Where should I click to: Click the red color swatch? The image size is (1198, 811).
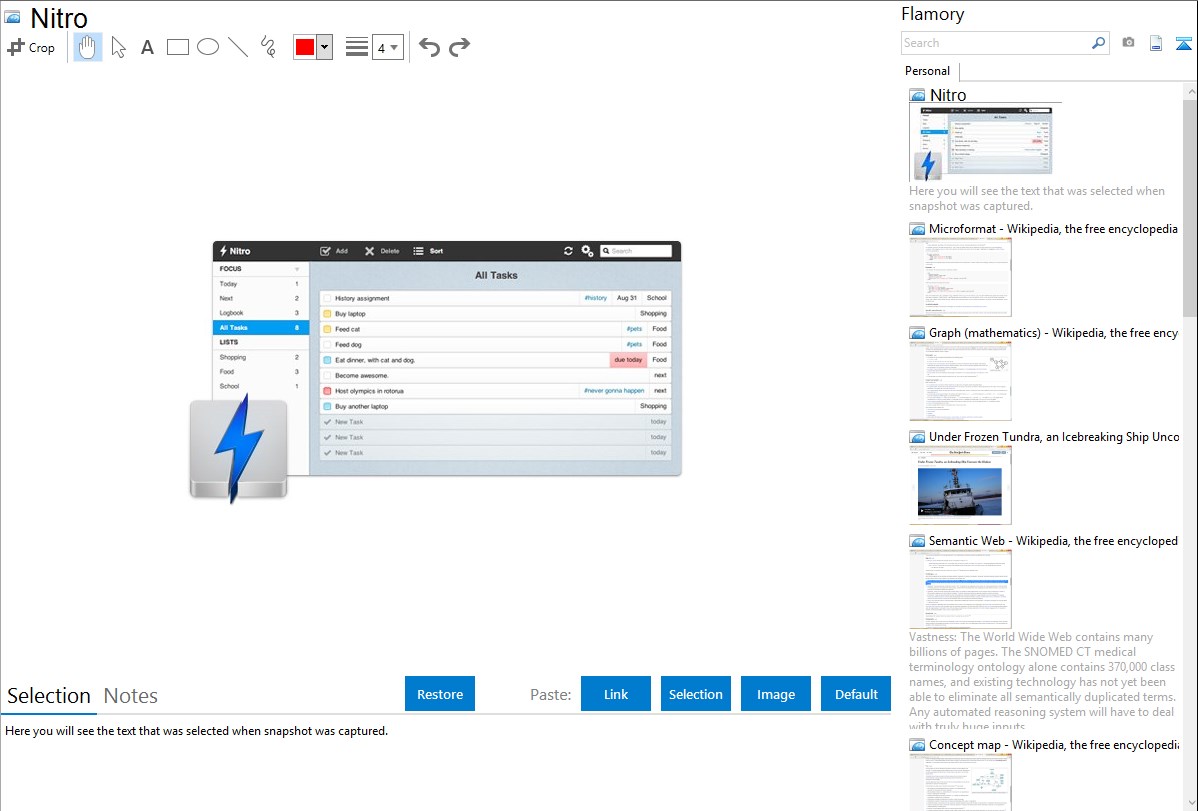click(305, 47)
